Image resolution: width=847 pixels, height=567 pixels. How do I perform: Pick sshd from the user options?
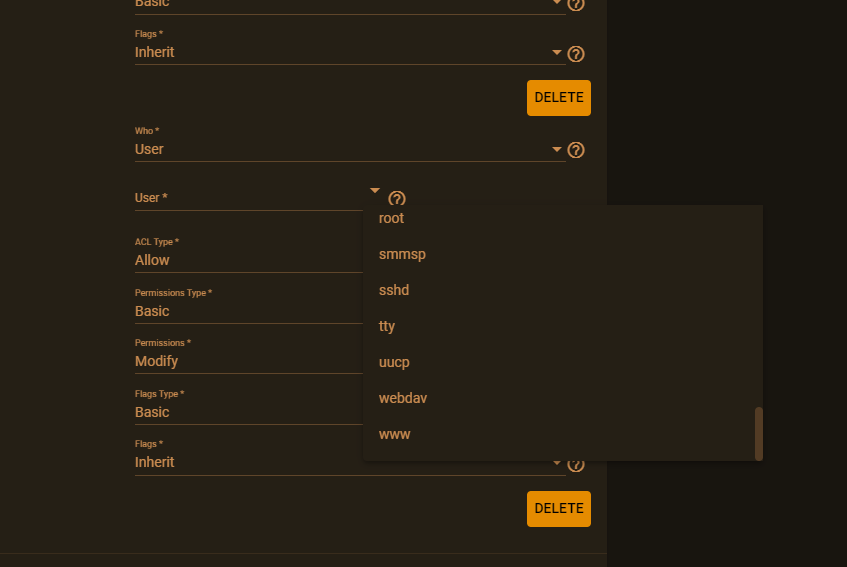pos(394,290)
